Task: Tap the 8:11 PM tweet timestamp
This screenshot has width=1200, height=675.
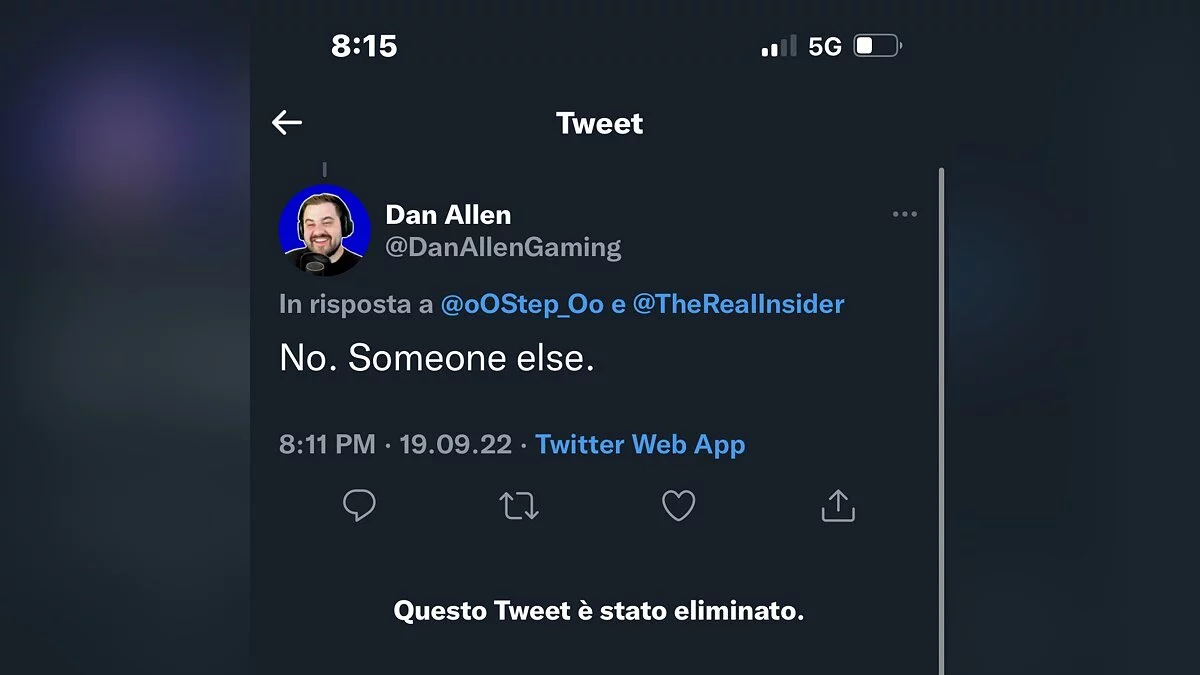Action: pyautogui.click(x=327, y=444)
